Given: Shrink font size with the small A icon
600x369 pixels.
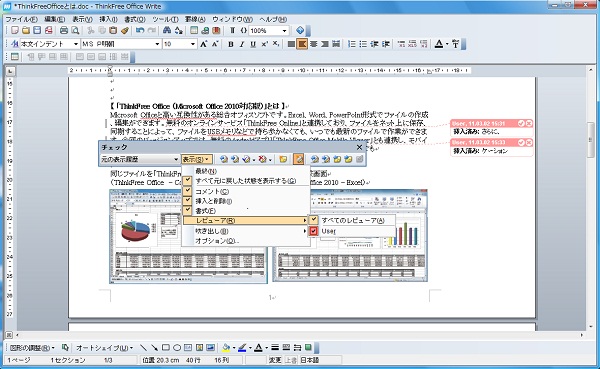Looking at the screenshot, I should click(x=215, y=44).
